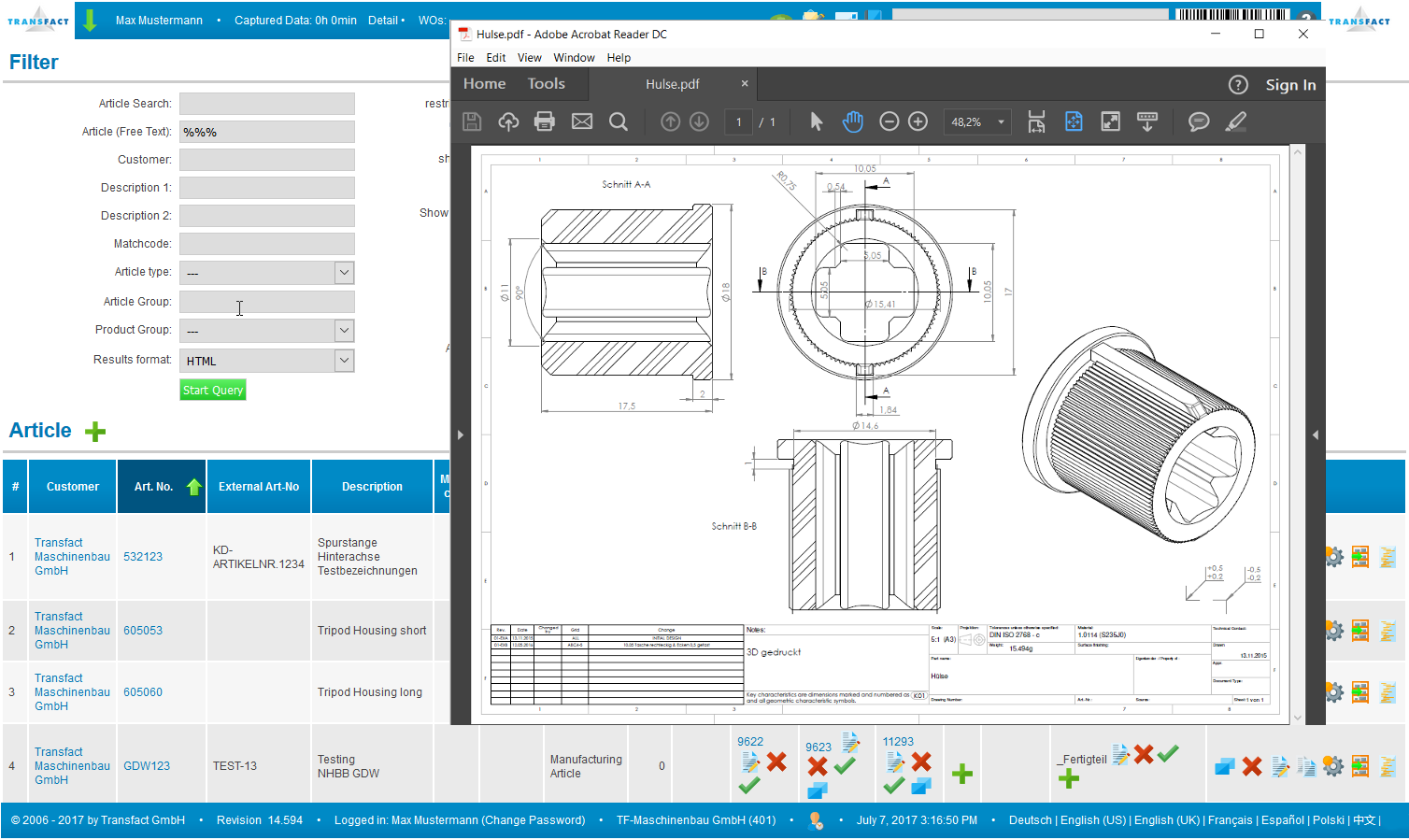Image resolution: width=1409 pixels, height=840 pixels.
Task: Expand left navigation pane in Acrobat
Action: pyautogui.click(x=460, y=434)
